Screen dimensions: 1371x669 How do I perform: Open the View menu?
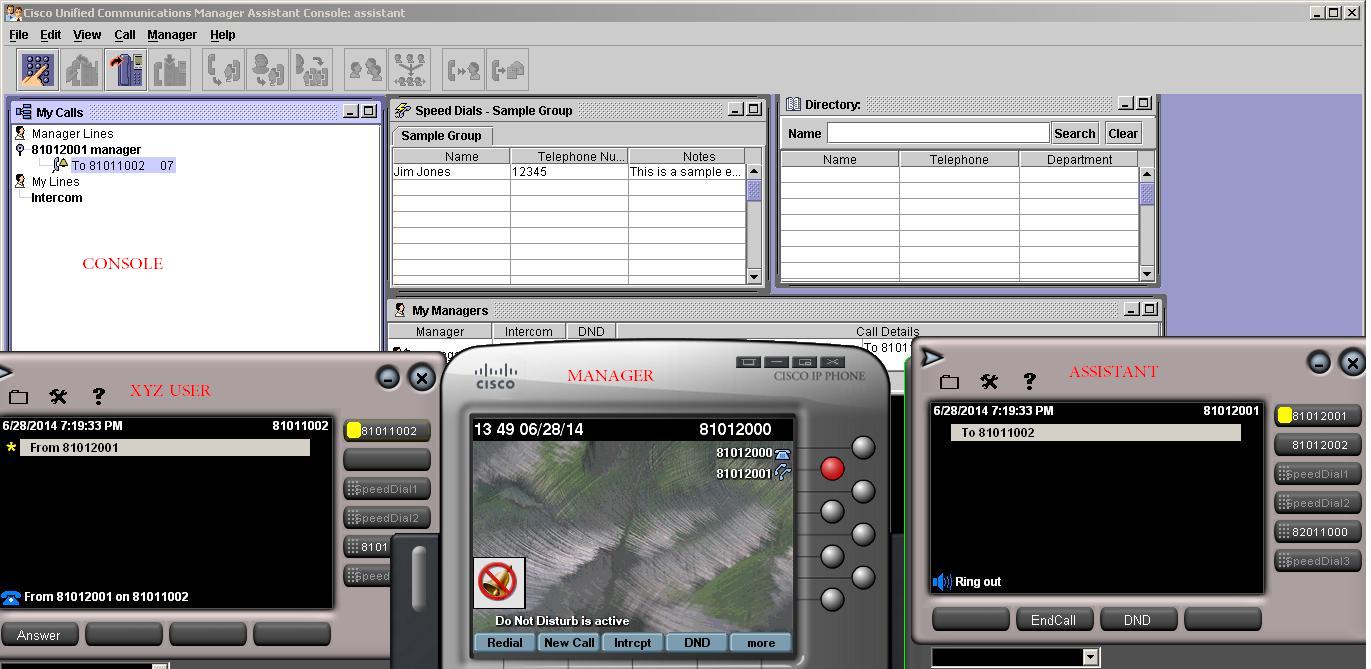pos(87,34)
